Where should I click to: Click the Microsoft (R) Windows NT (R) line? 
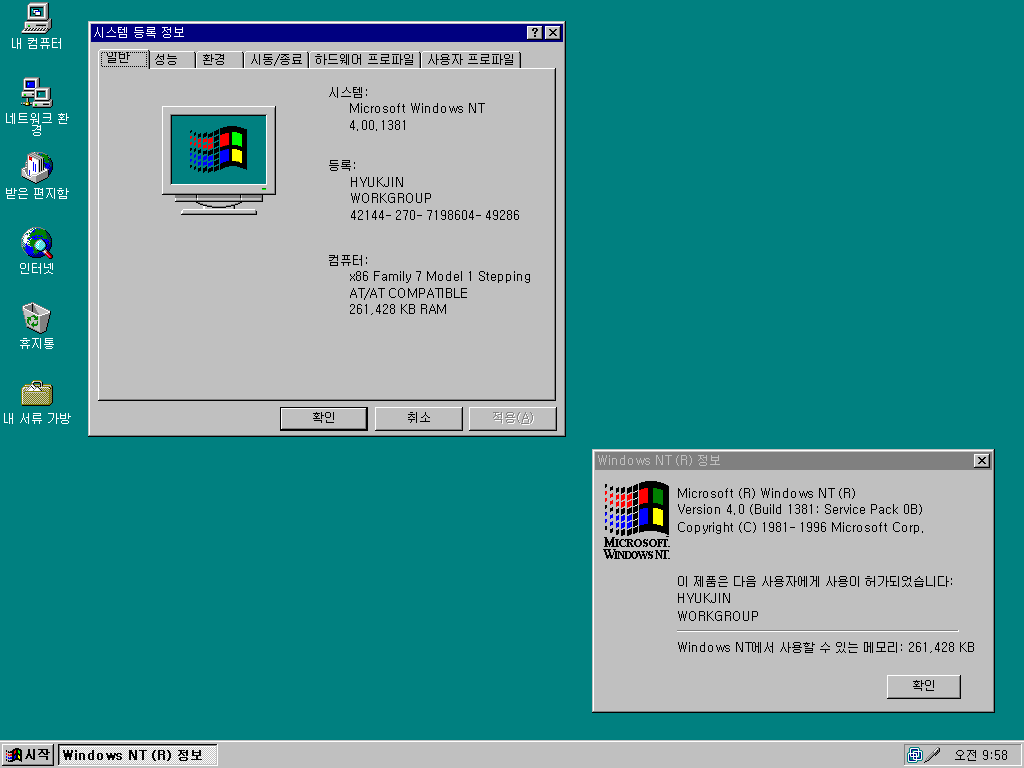pyautogui.click(x=766, y=493)
